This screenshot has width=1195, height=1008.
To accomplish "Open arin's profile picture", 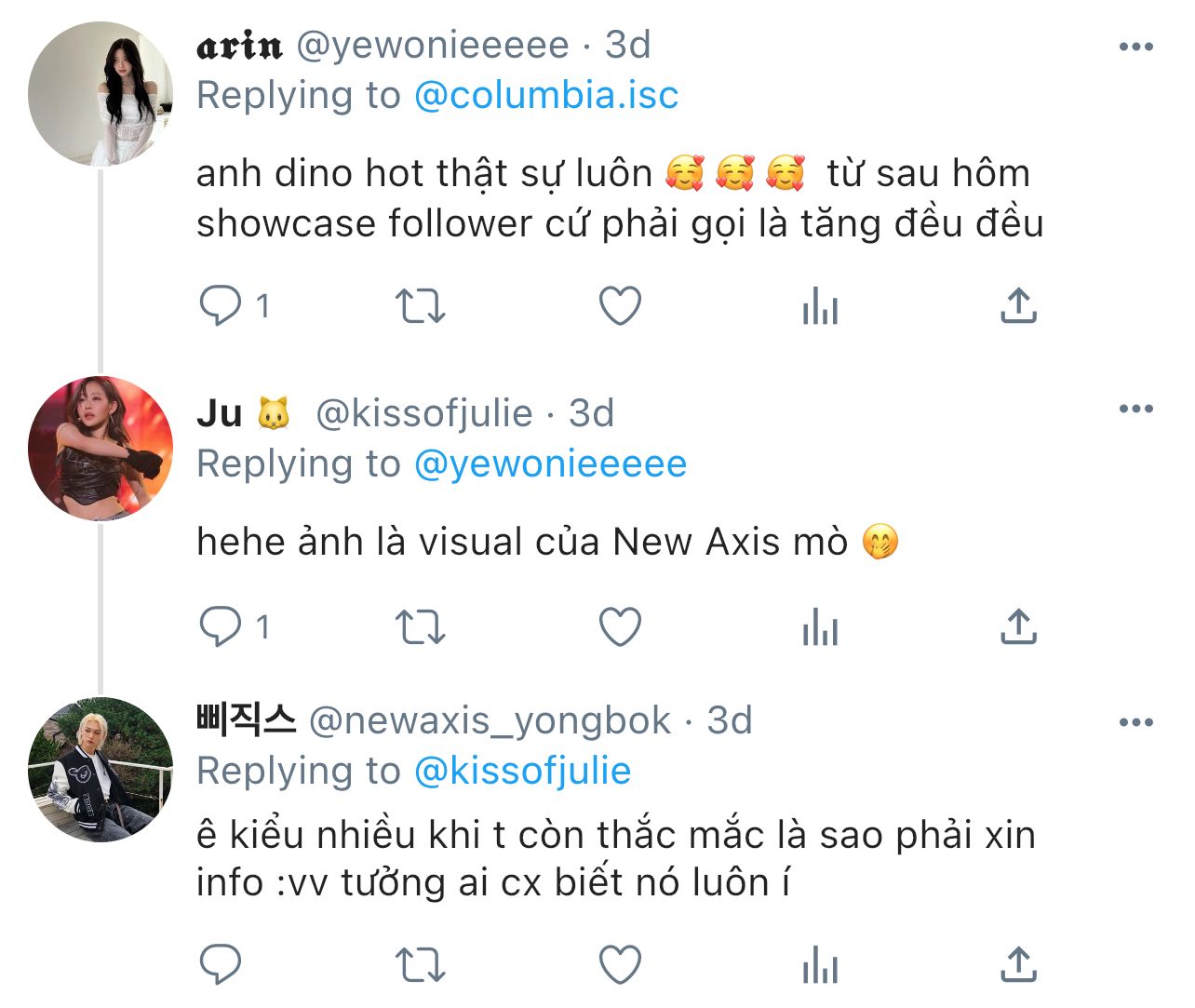I will coord(101,95).
